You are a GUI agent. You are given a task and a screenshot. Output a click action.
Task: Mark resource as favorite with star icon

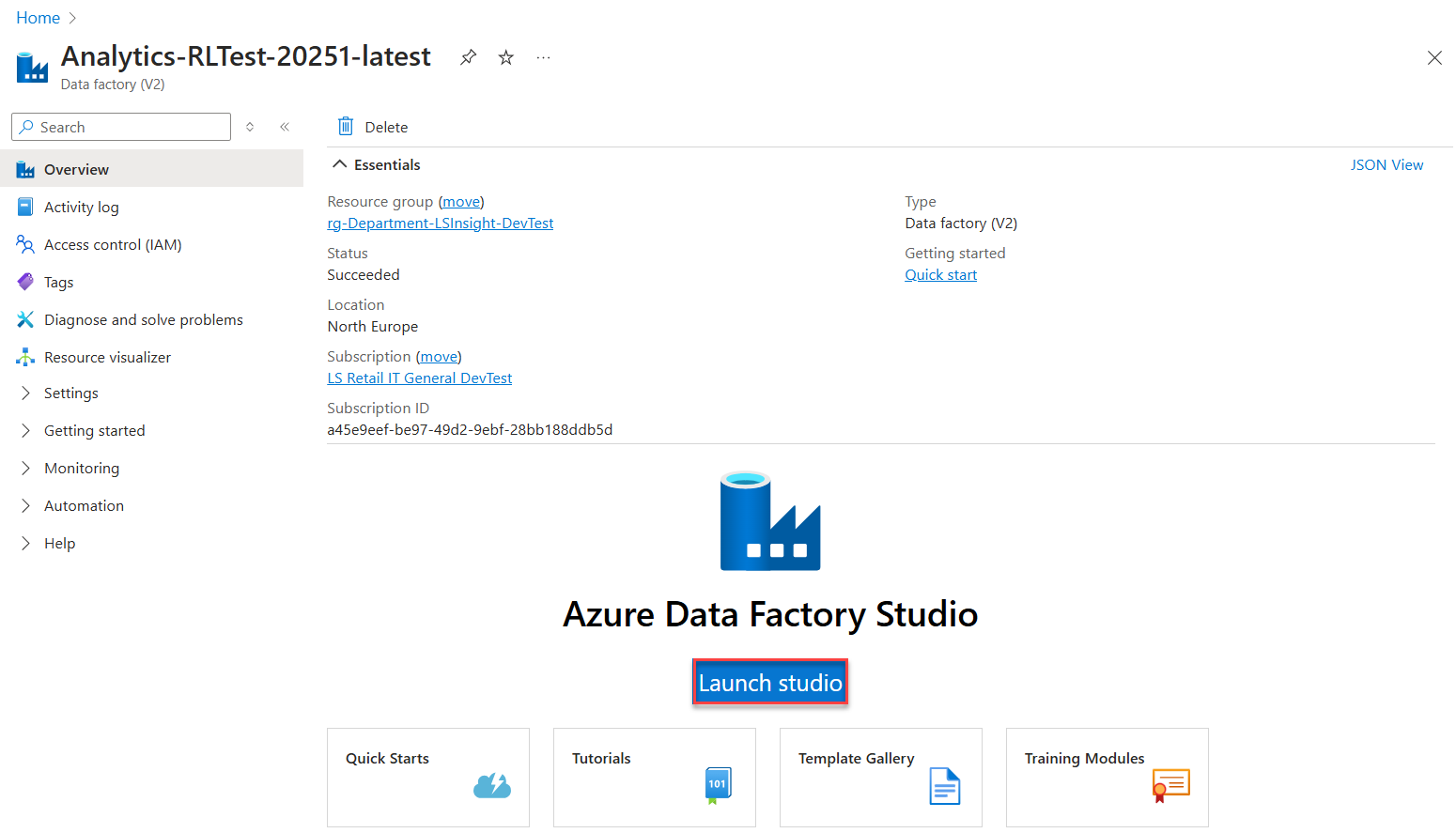tap(506, 57)
